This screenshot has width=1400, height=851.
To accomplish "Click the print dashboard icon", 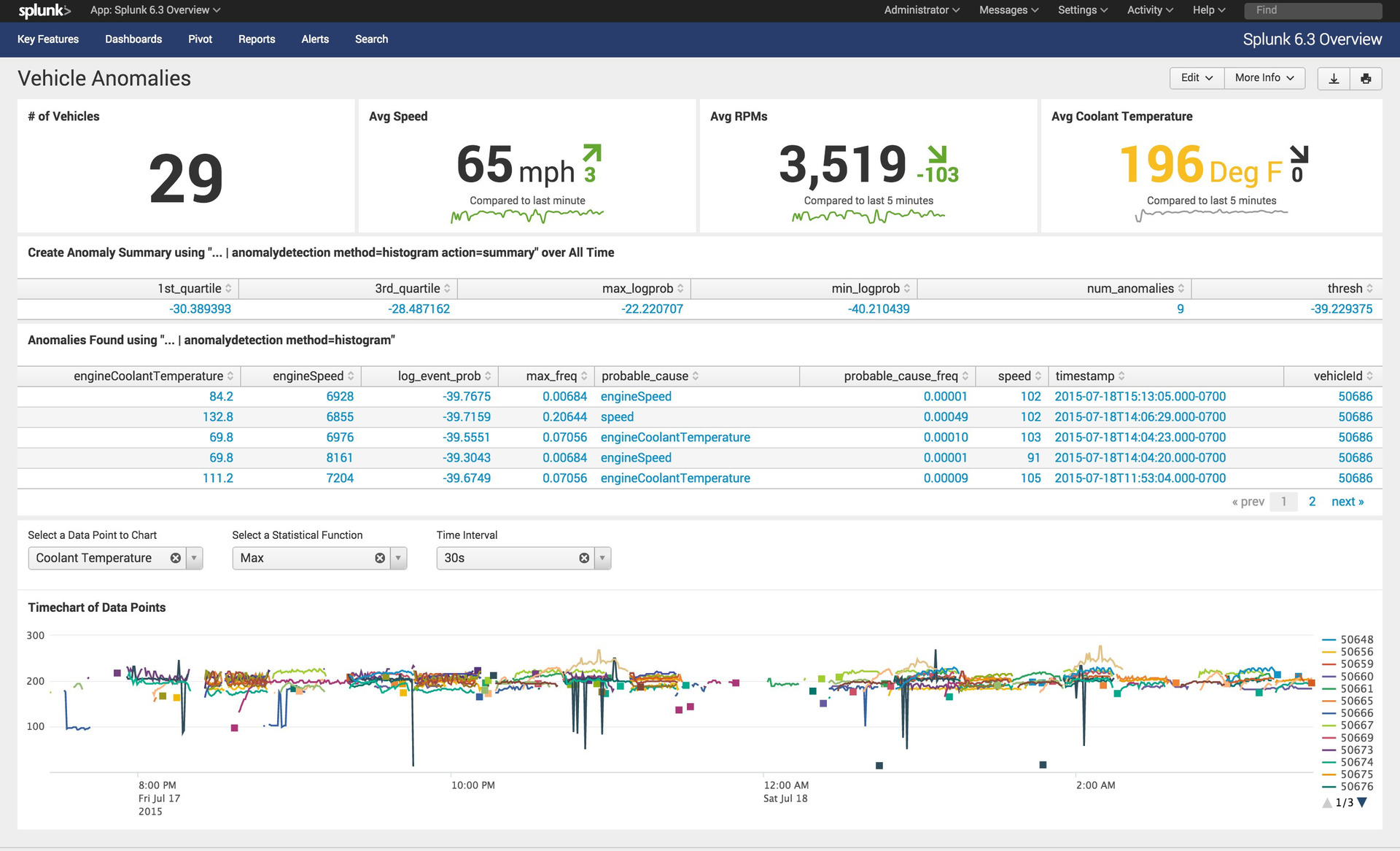I will tap(1366, 78).
